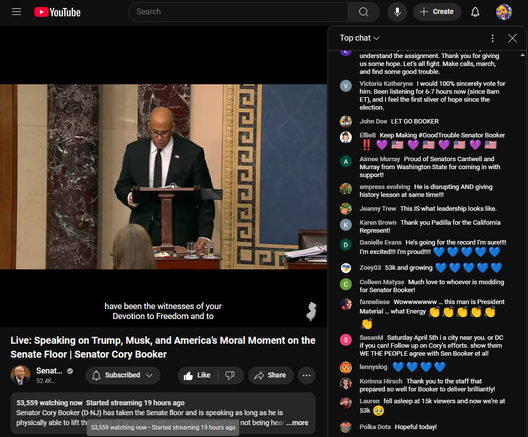Open chat options three-dot menu
Viewport: 528px width, 437px height.
coord(492,38)
